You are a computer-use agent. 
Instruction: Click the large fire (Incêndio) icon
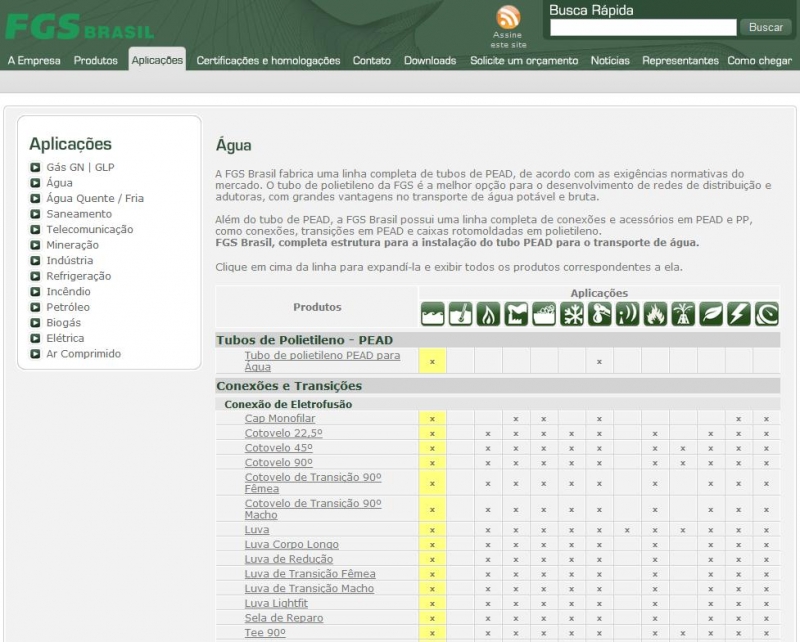click(655, 313)
